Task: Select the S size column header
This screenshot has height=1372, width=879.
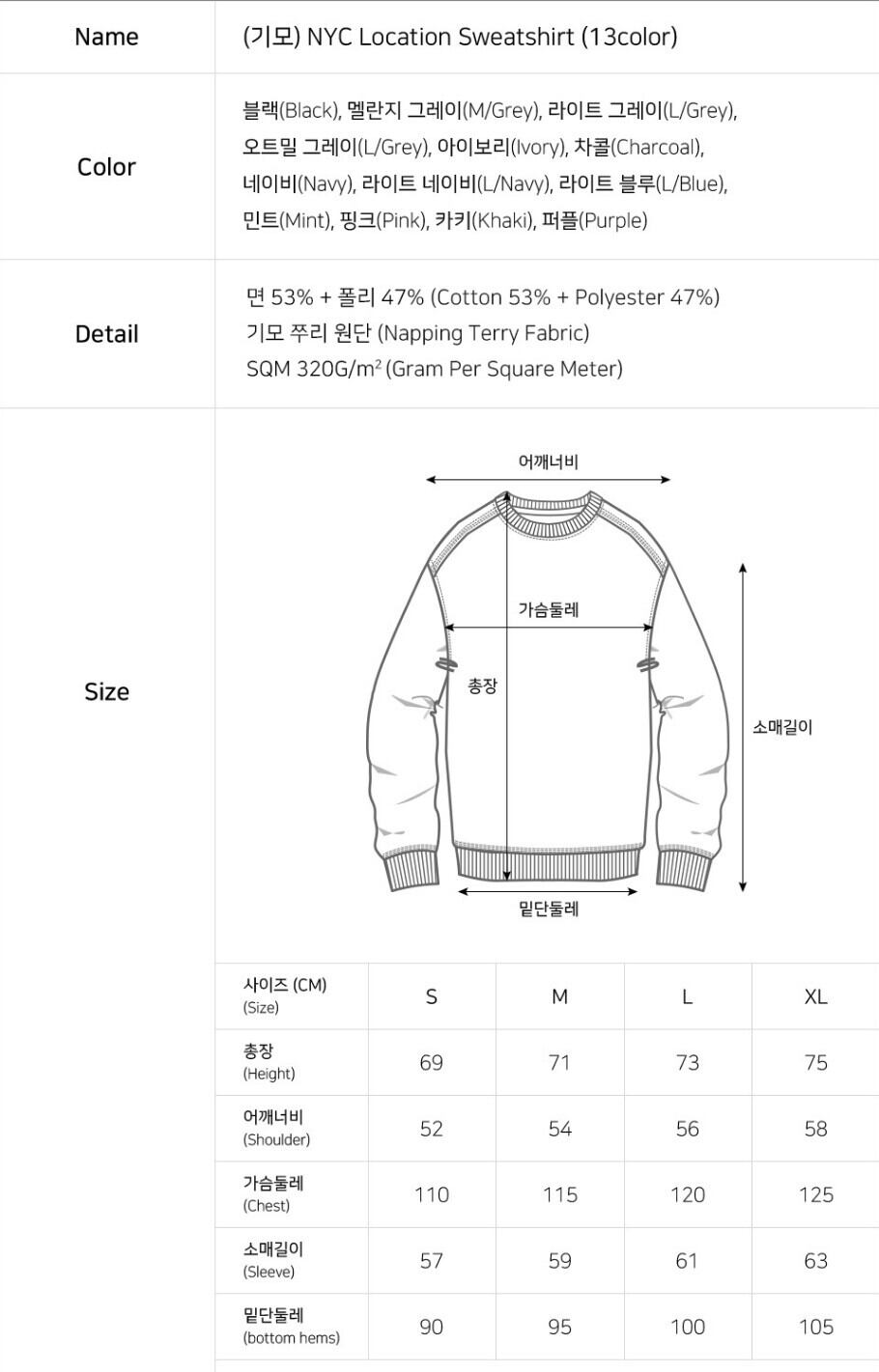Action: click(431, 996)
